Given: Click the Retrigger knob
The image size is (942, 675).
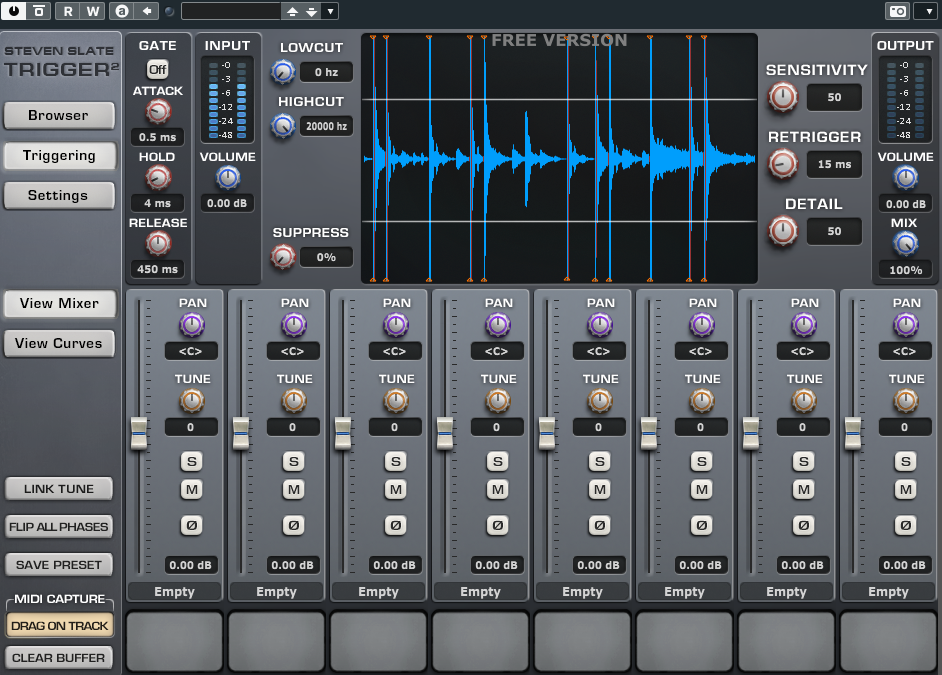Looking at the screenshot, I should 783,164.
